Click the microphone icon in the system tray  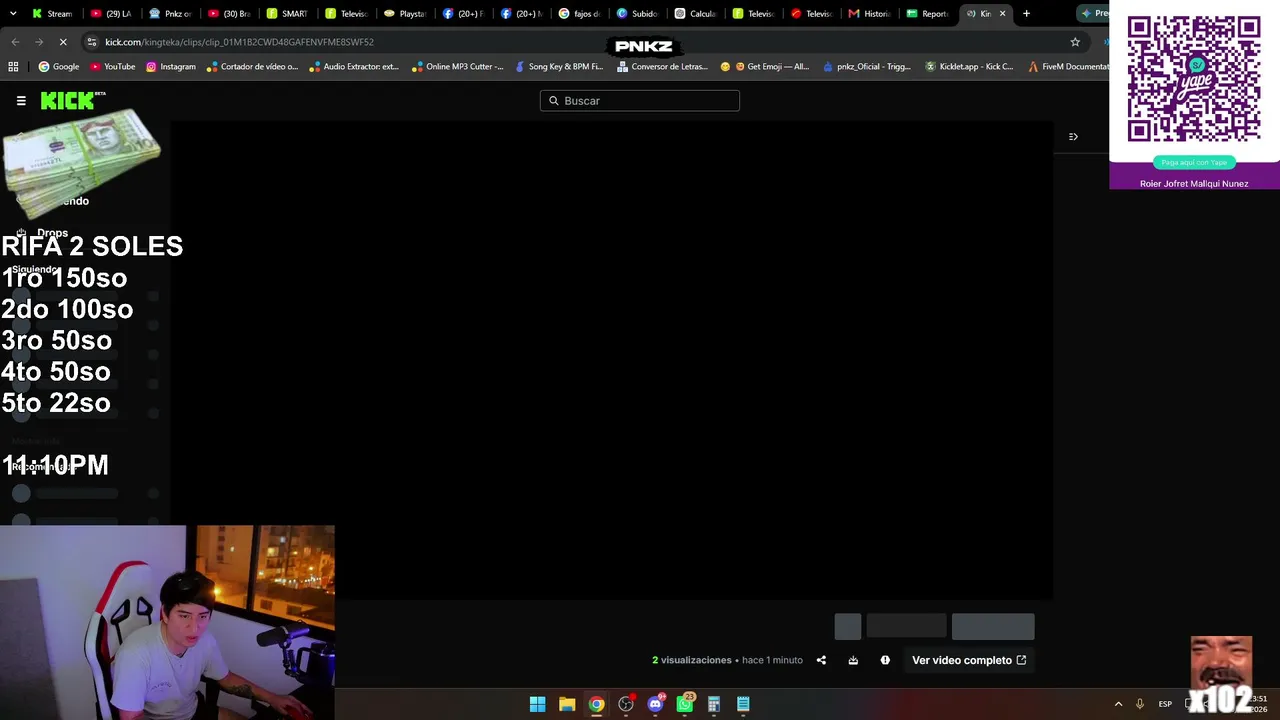point(1139,704)
